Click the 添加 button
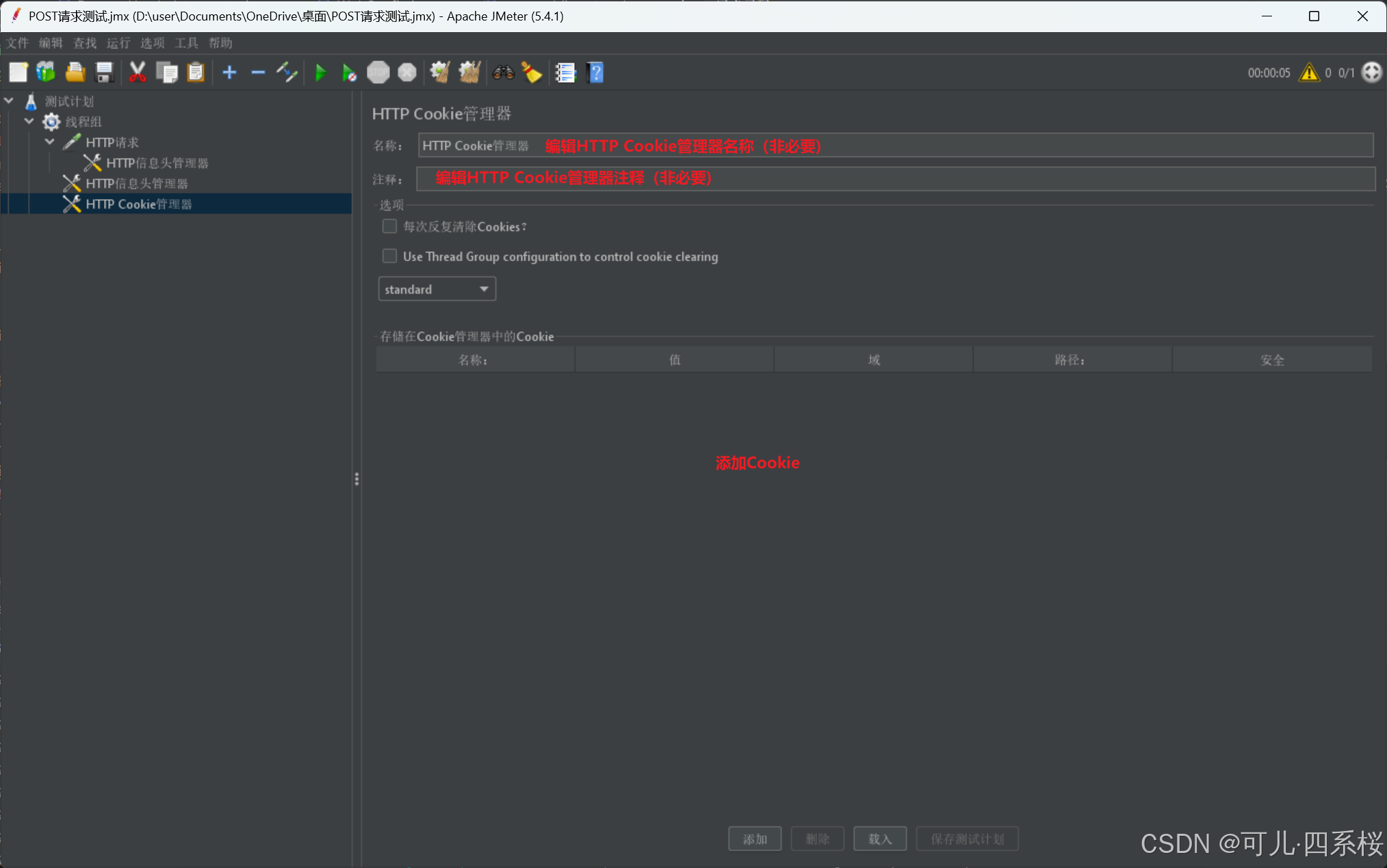 (x=755, y=839)
